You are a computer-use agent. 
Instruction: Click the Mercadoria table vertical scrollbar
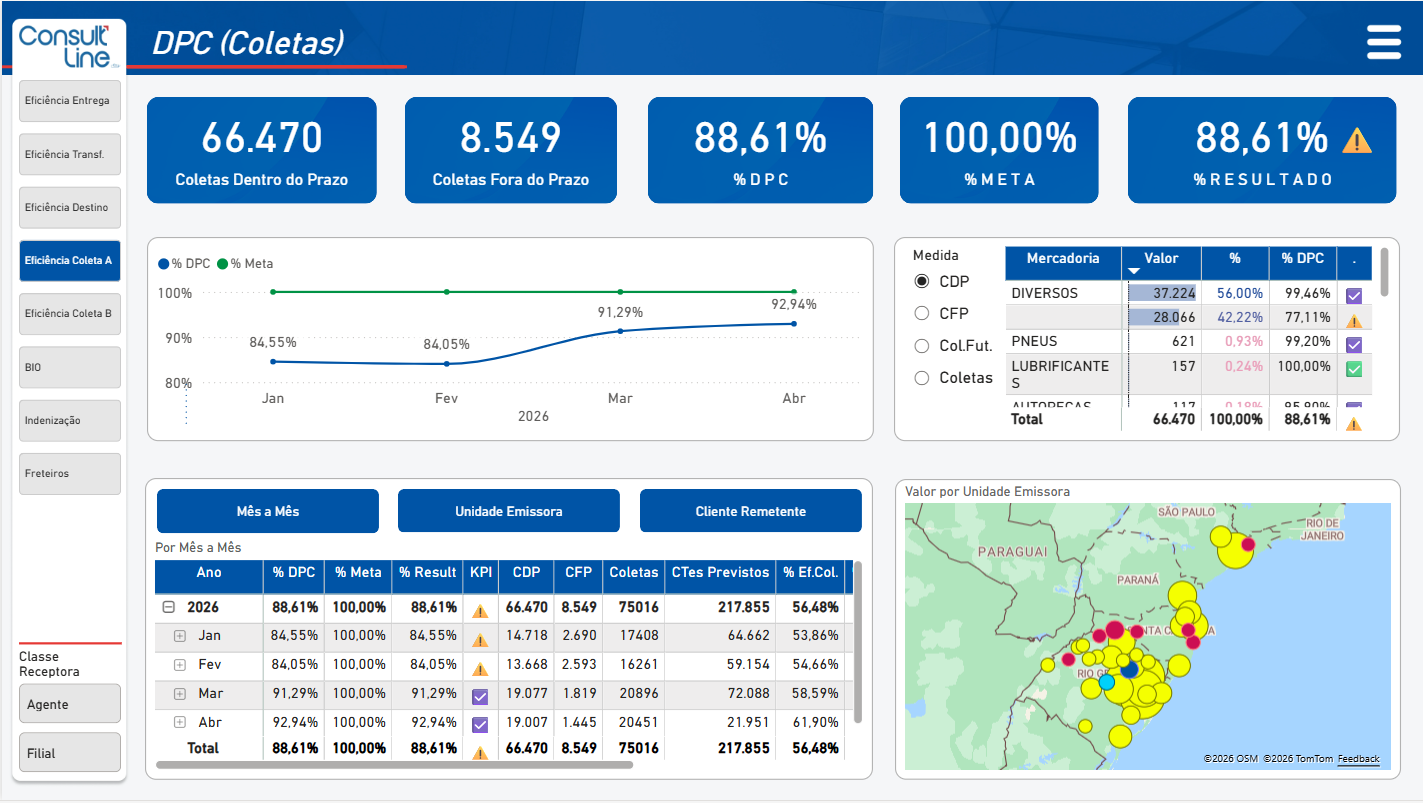click(x=1384, y=272)
